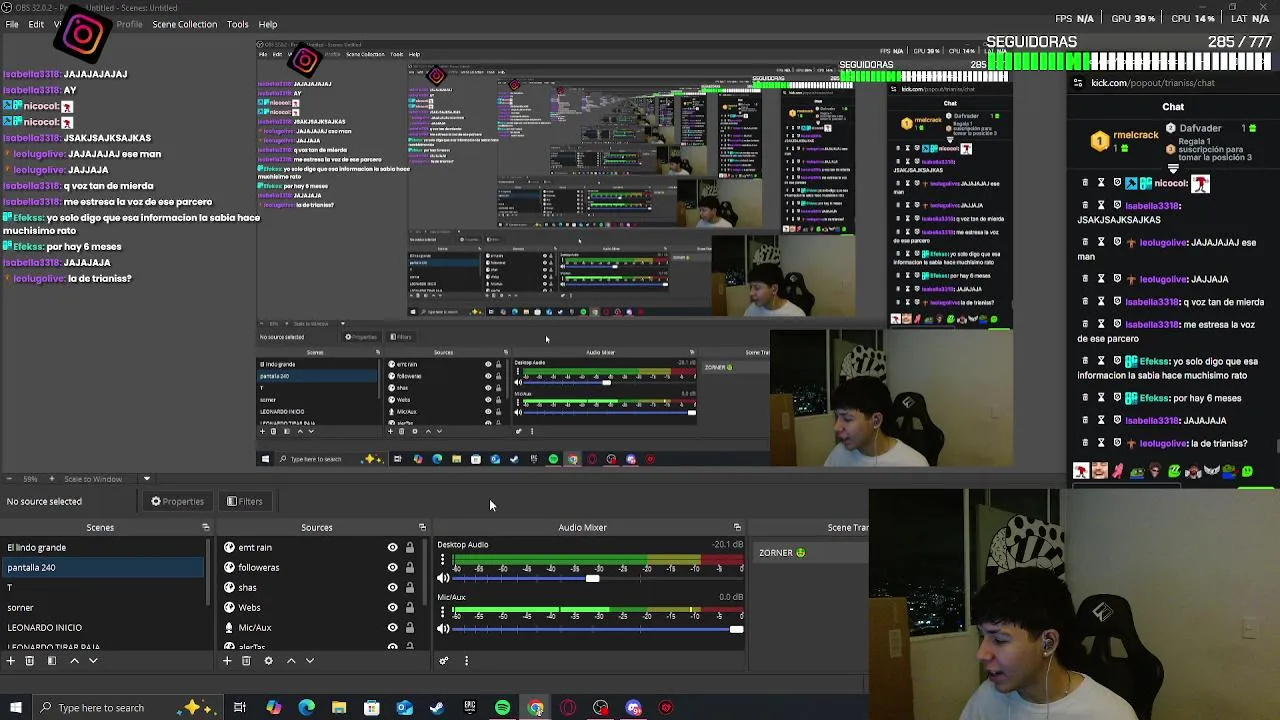Image resolution: width=1280 pixels, height=720 pixels.
Task: Undock the Sources panel
Action: coord(422,527)
